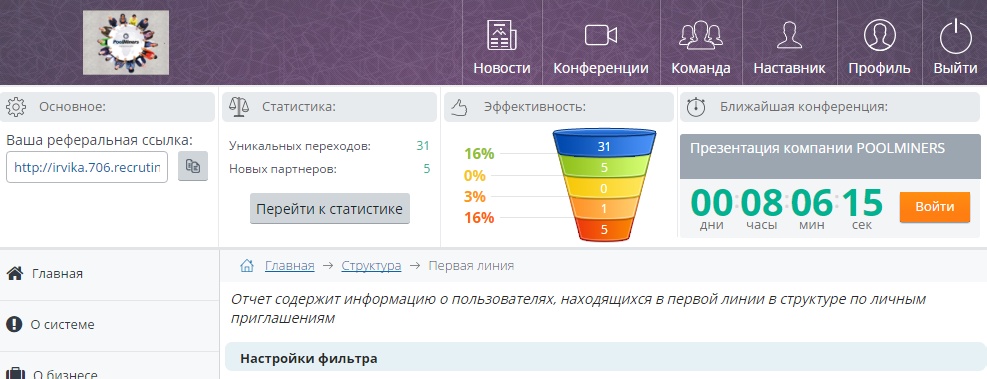Open the Новости news icon
987x379 pixels.
click(502, 35)
